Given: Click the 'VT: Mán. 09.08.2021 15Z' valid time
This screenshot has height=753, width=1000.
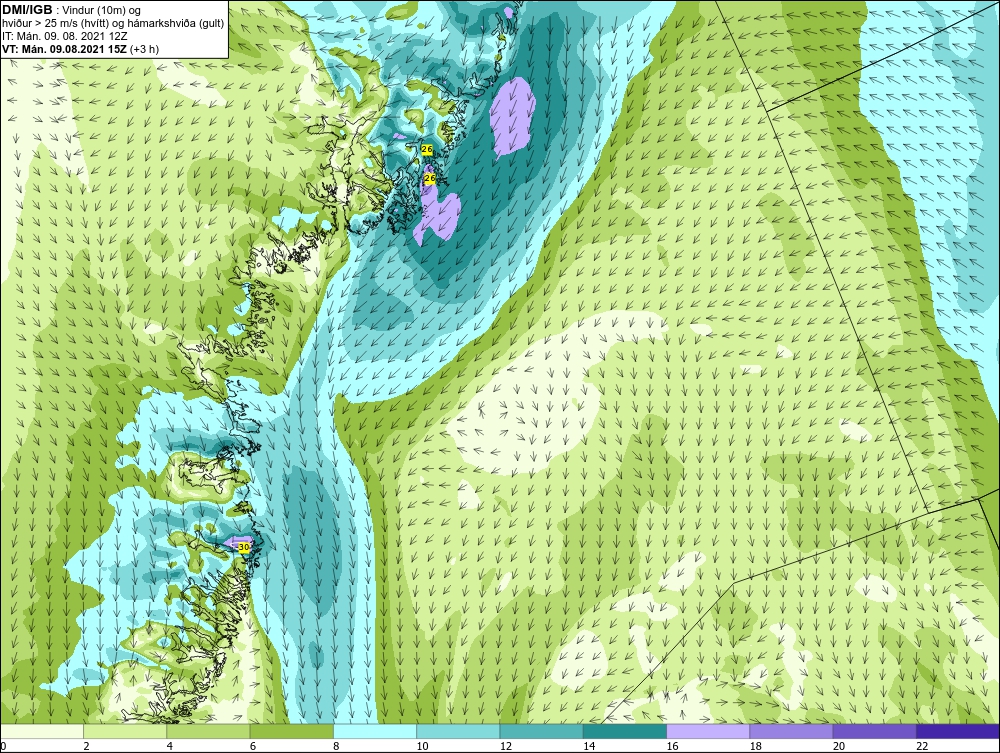Looking at the screenshot, I should pos(64,49).
